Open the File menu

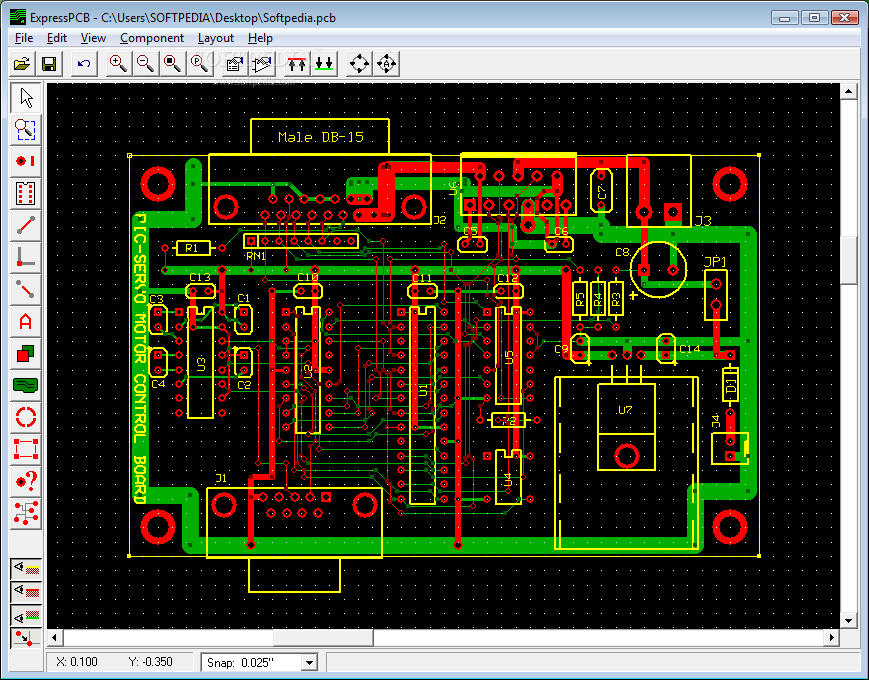point(24,38)
